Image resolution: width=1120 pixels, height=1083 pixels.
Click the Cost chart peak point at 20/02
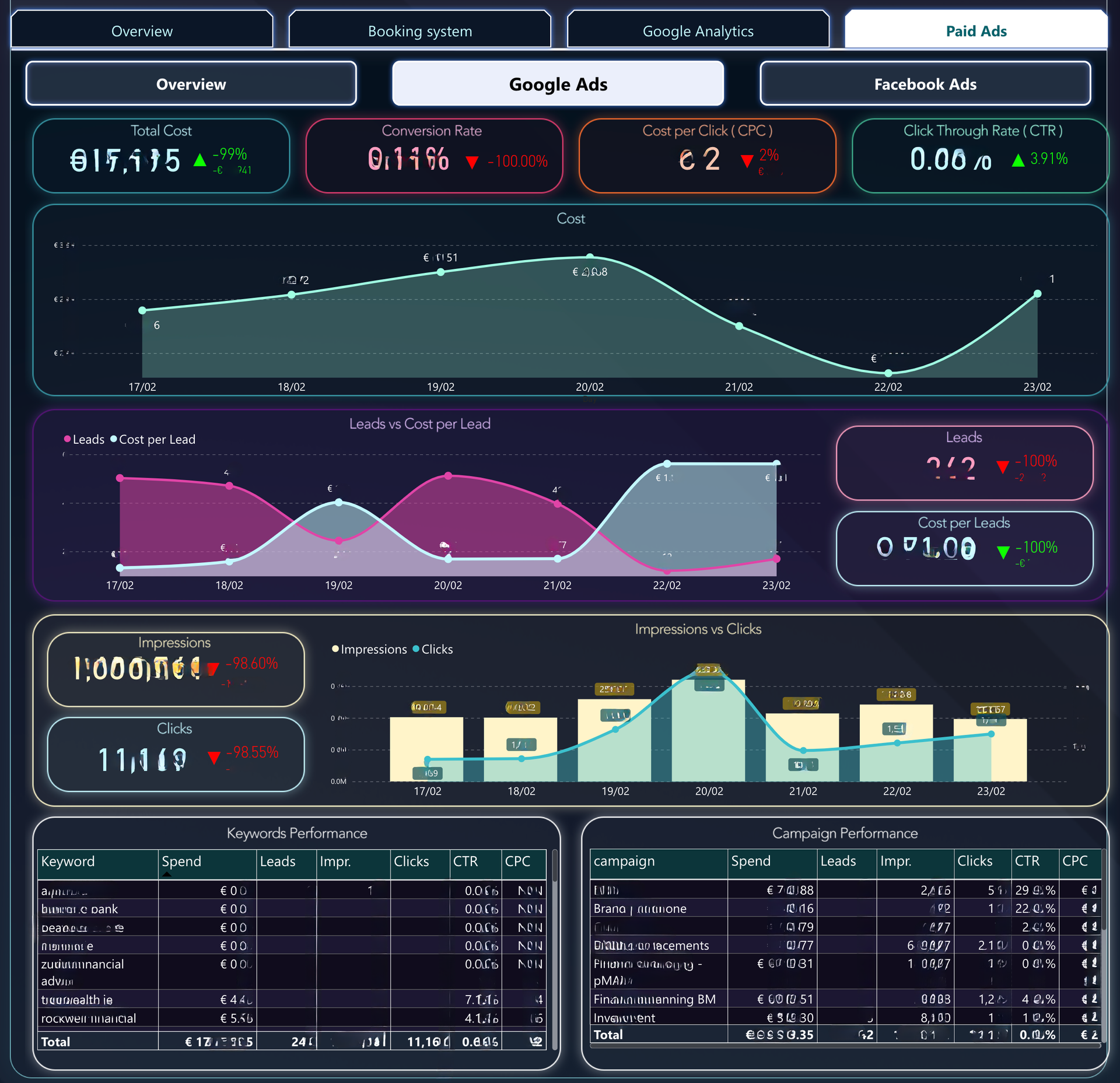point(590,257)
